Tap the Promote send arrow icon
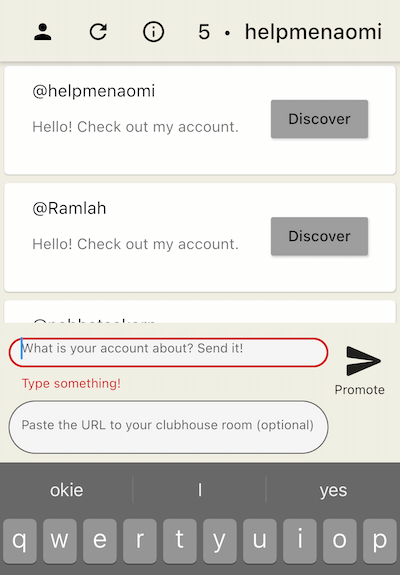The height and width of the screenshot is (575, 400). (363, 361)
